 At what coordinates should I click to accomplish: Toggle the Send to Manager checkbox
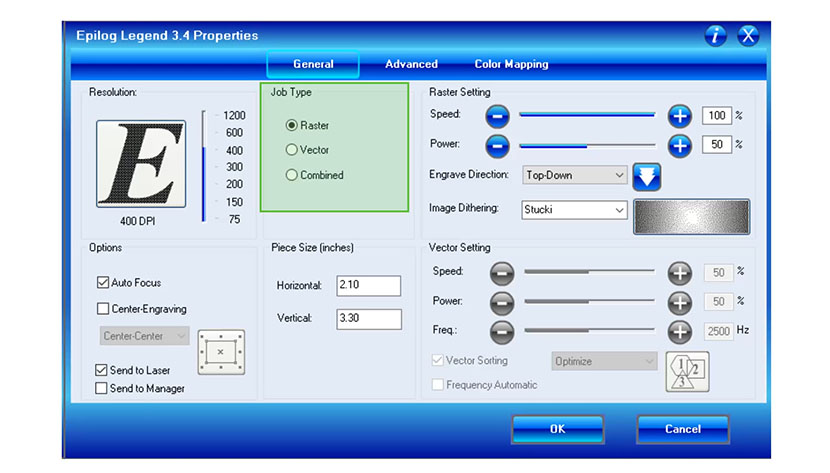102,388
